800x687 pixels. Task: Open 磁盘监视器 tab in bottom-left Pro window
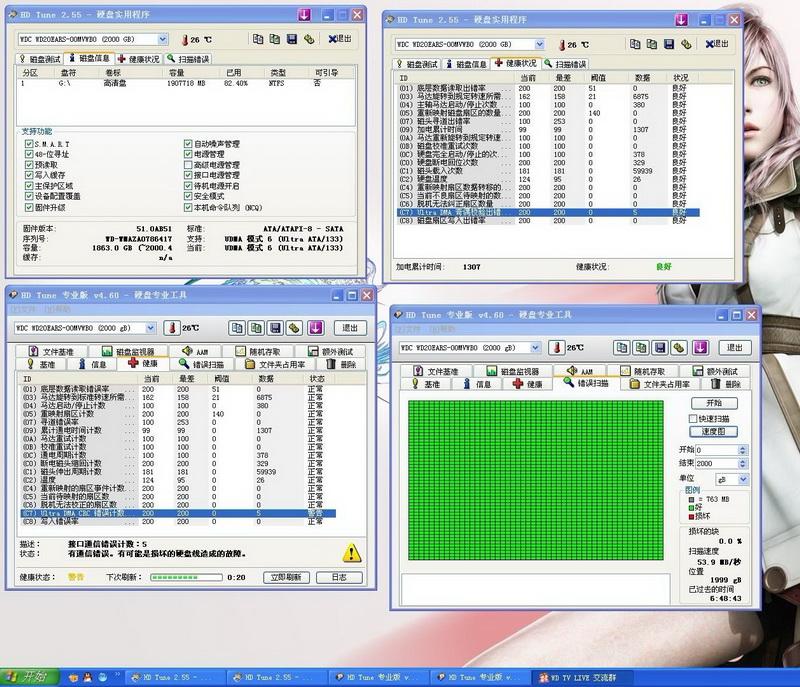click(x=129, y=351)
